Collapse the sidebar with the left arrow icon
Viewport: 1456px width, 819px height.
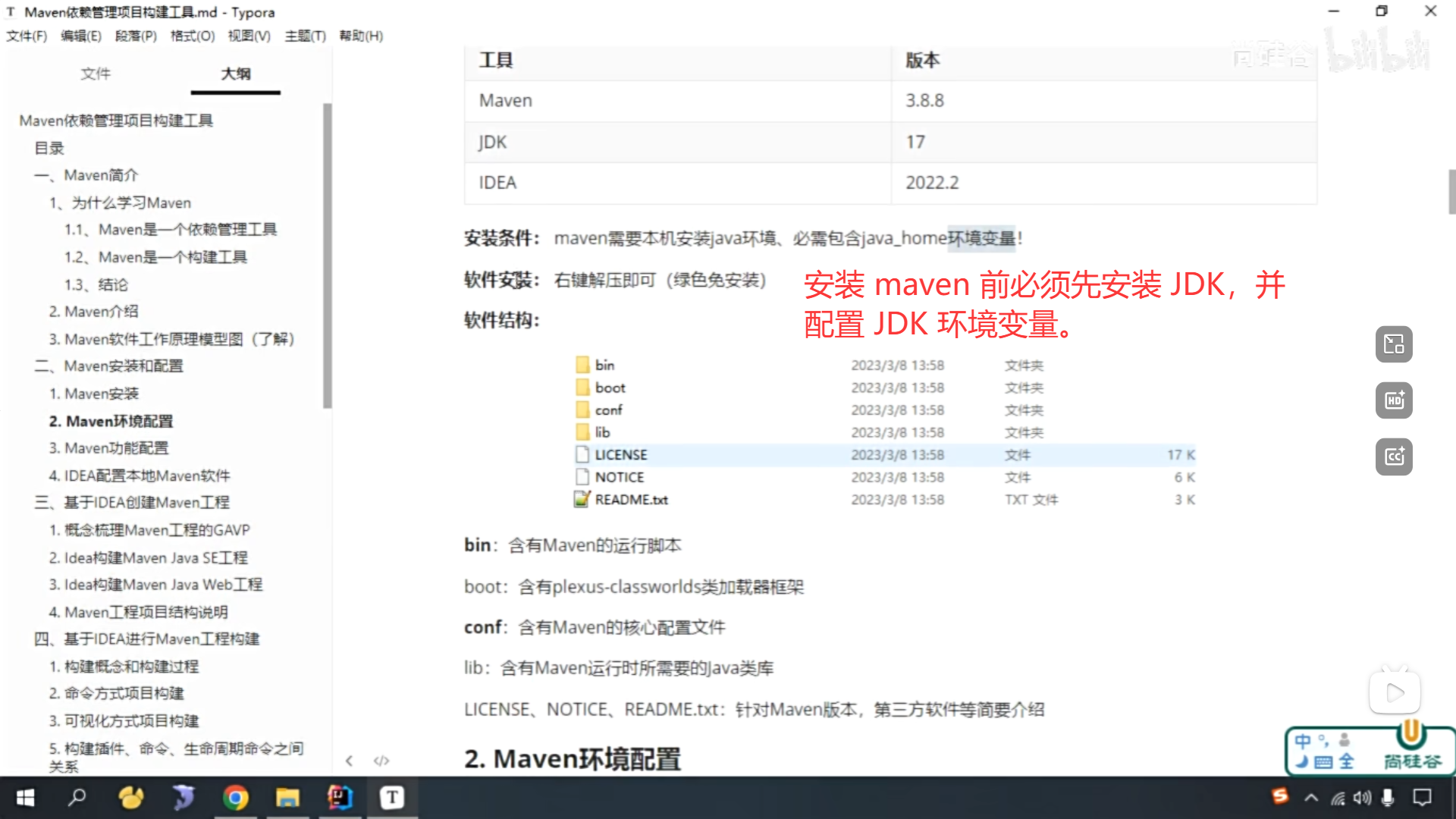click(349, 761)
